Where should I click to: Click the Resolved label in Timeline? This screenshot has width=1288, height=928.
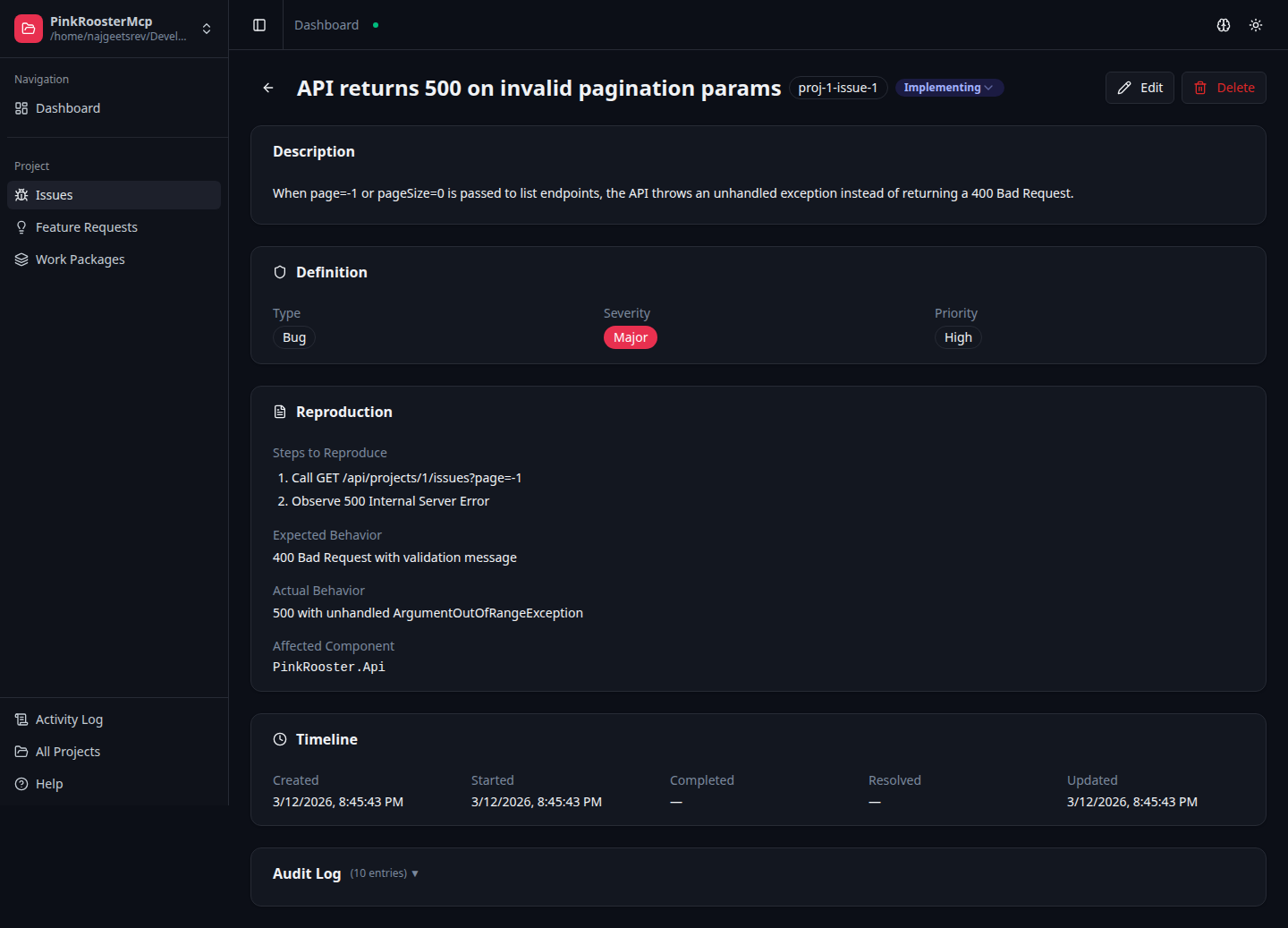tap(894, 780)
